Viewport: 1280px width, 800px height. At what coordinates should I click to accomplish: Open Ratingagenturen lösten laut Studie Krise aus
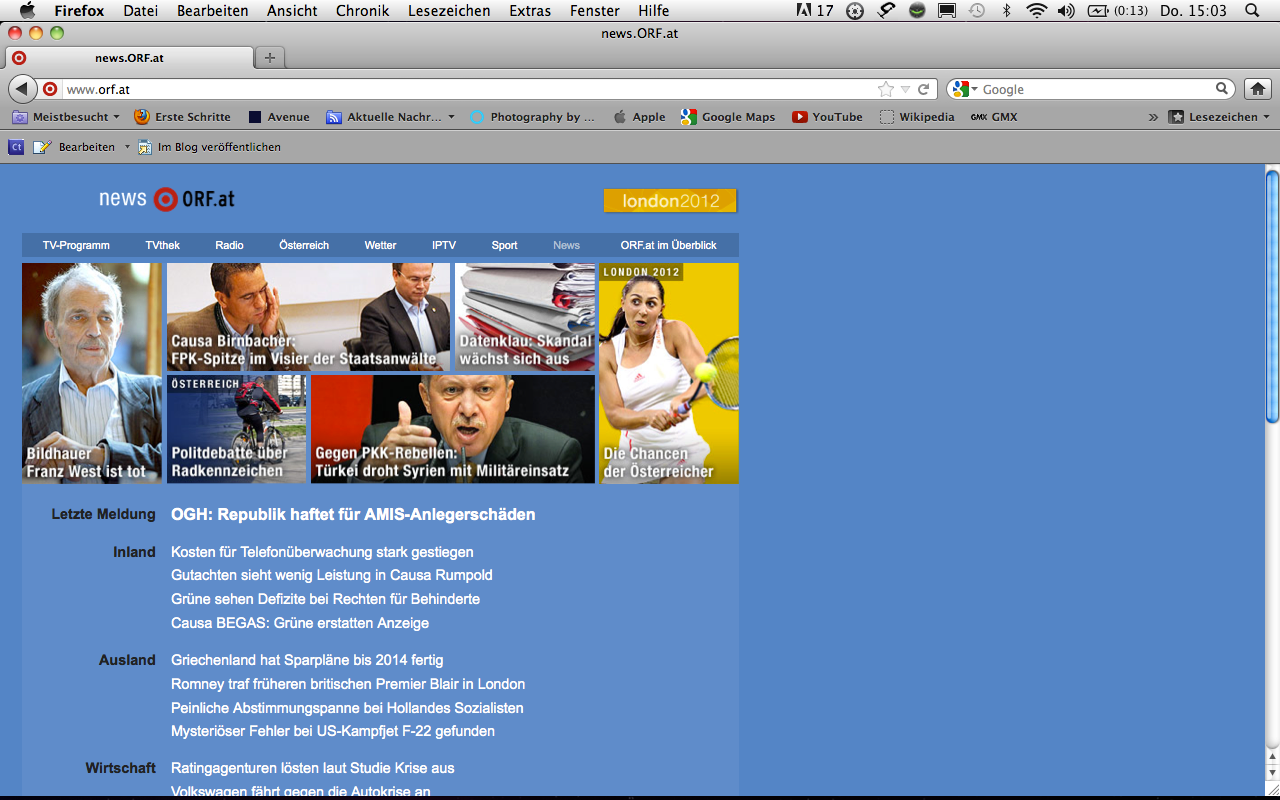click(x=313, y=768)
